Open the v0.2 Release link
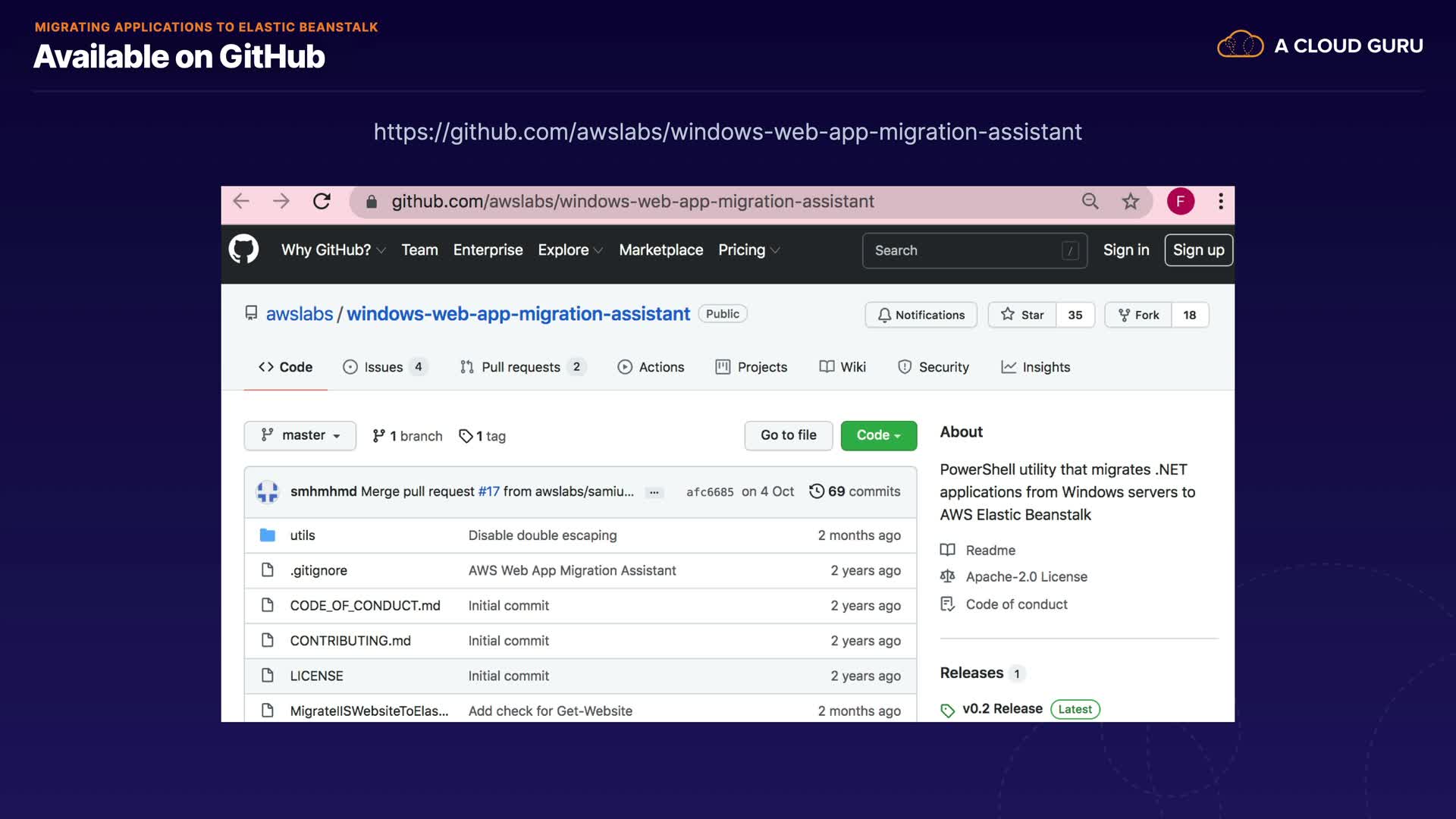This screenshot has height=819, width=1456. click(x=1002, y=709)
